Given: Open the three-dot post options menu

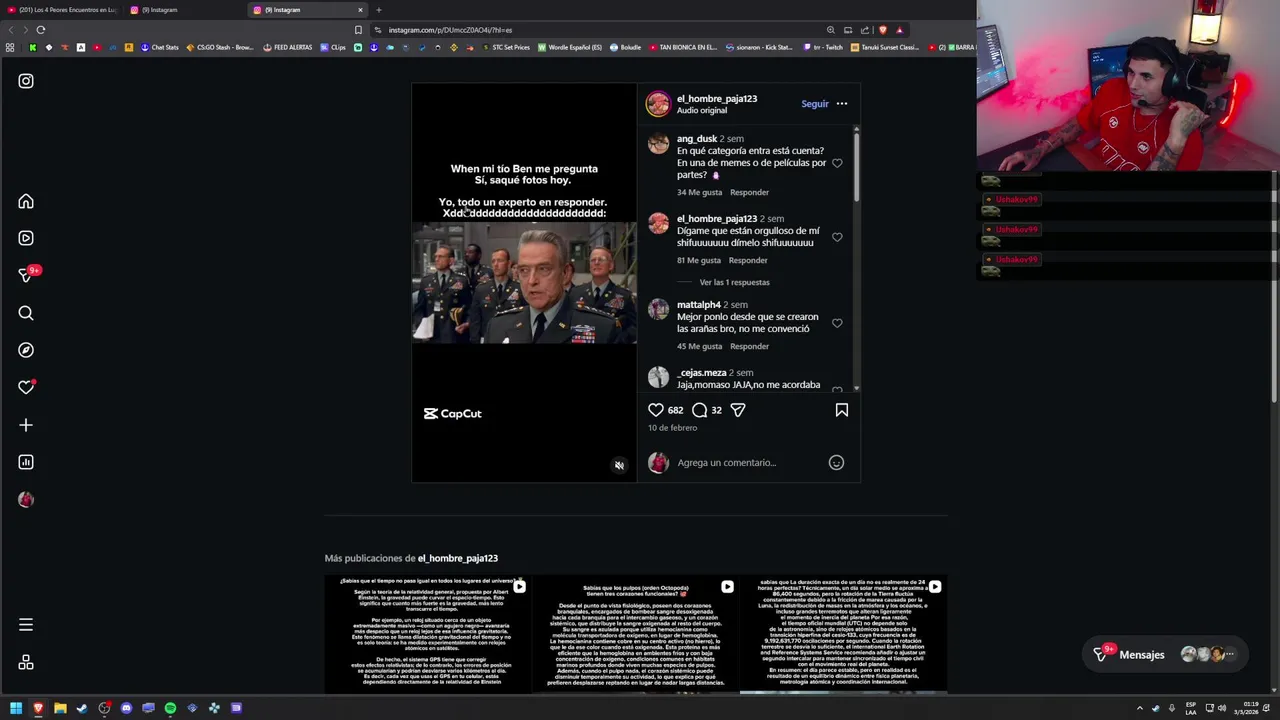Looking at the screenshot, I should [842, 104].
